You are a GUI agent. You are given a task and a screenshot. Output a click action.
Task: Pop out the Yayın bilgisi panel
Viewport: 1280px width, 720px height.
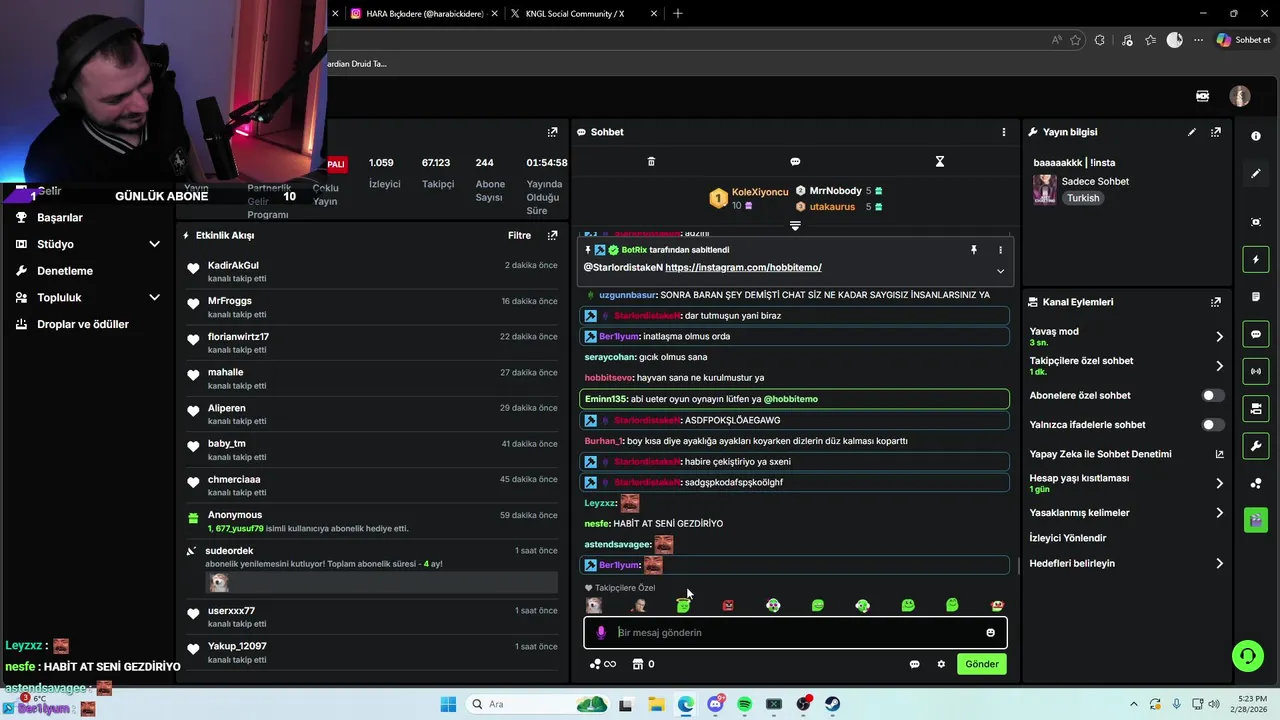pos(1216,132)
